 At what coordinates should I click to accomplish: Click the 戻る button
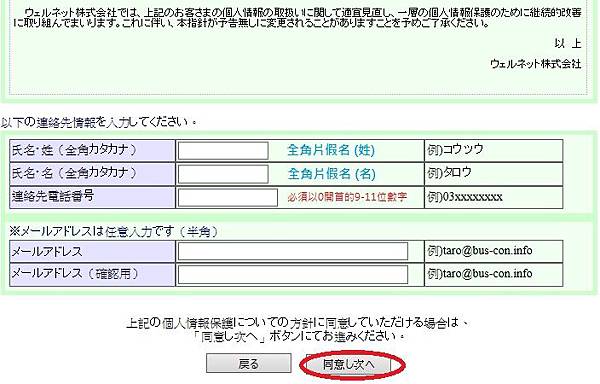click(x=249, y=363)
